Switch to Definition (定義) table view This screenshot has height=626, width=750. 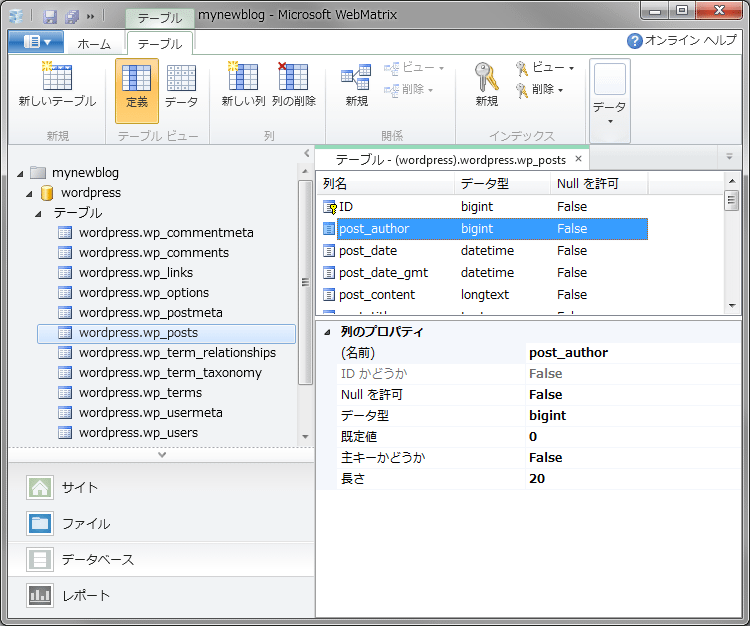pos(137,90)
